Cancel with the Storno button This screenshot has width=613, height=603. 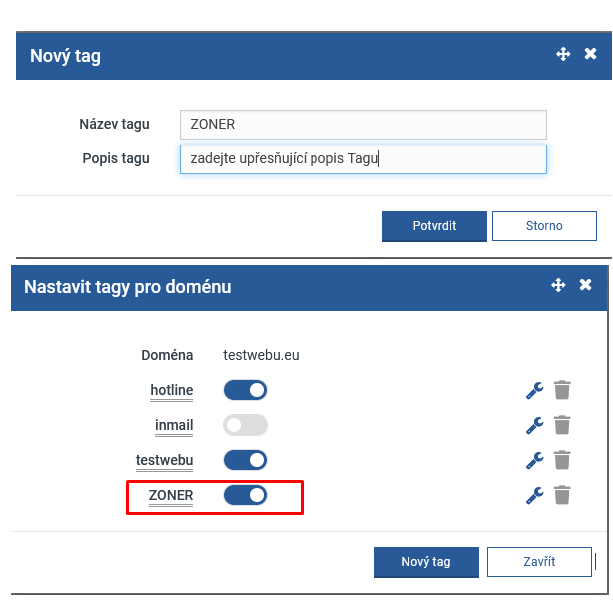[x=544, y=226]
